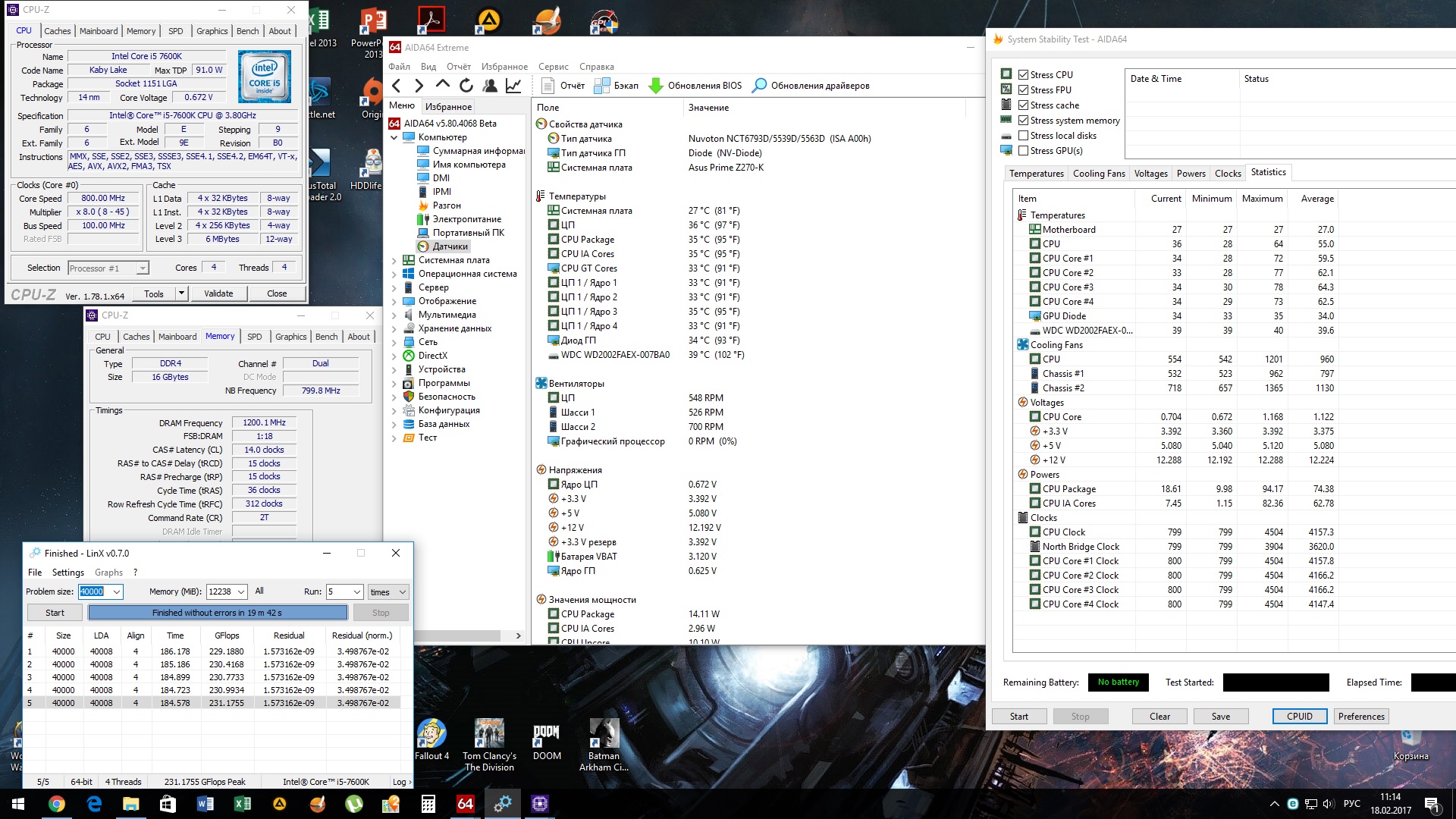The width and height of the screenshot is (1456, 819).
Task: Open the graph chart icon in AIDA64 toolbar
Action: 513,86
